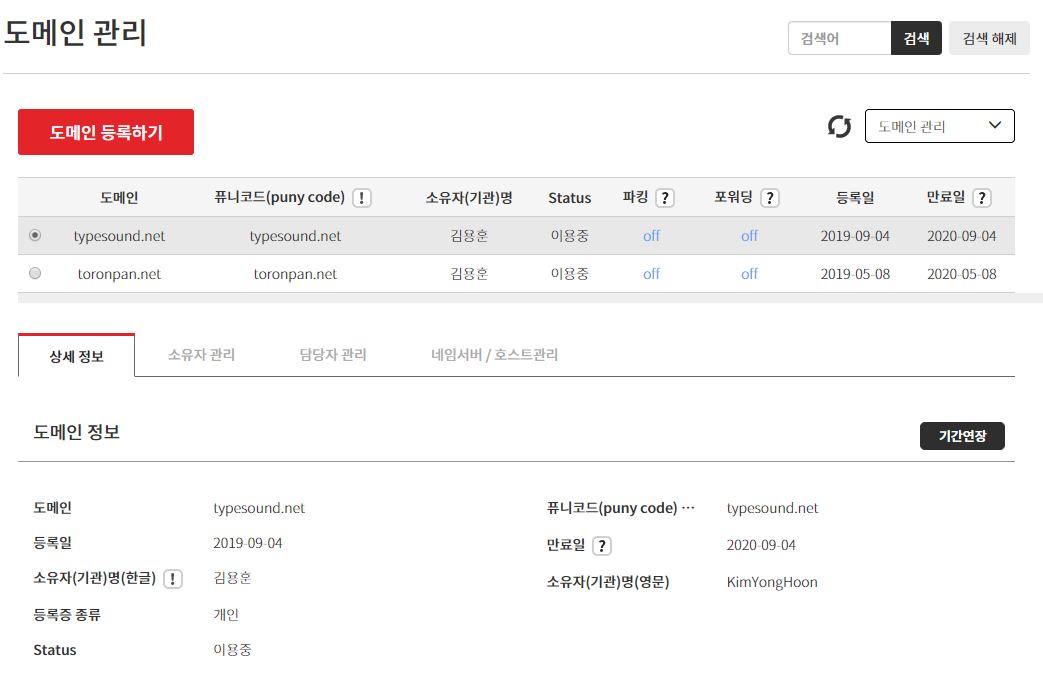The width and height of the screenshot is (1043, 679).
Task: Click info icon next to 소유자(기관)명(한글)
Action: click(173, 579)
